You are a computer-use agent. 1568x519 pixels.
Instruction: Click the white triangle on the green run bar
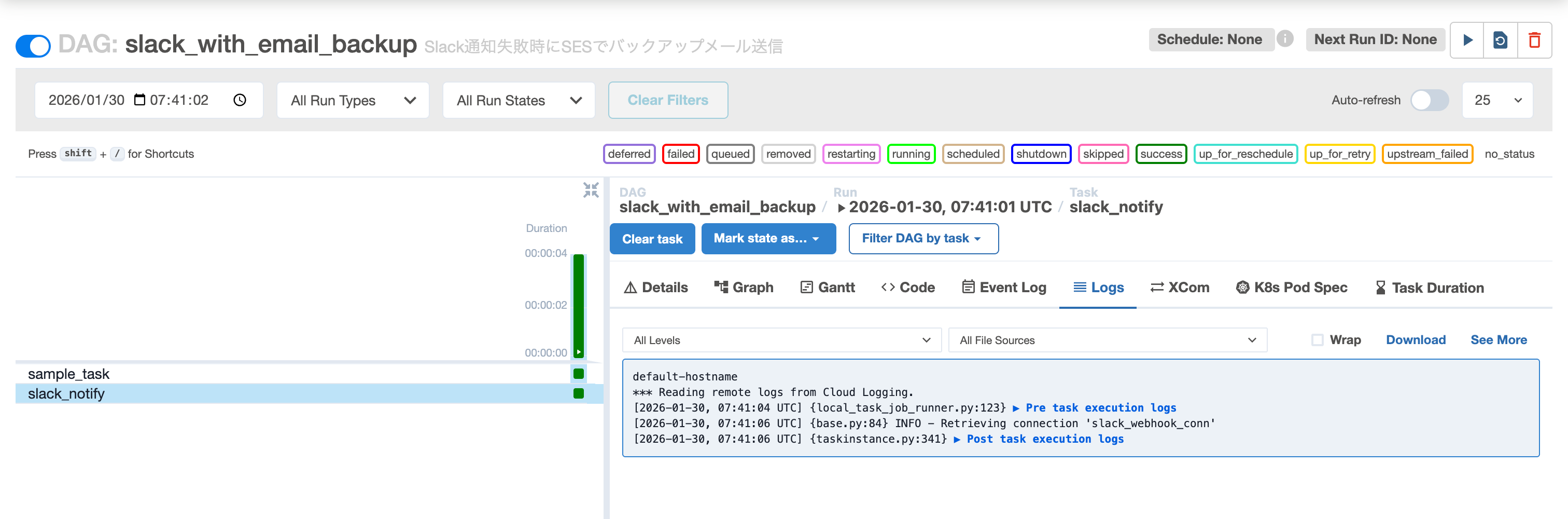coord(578,351)
